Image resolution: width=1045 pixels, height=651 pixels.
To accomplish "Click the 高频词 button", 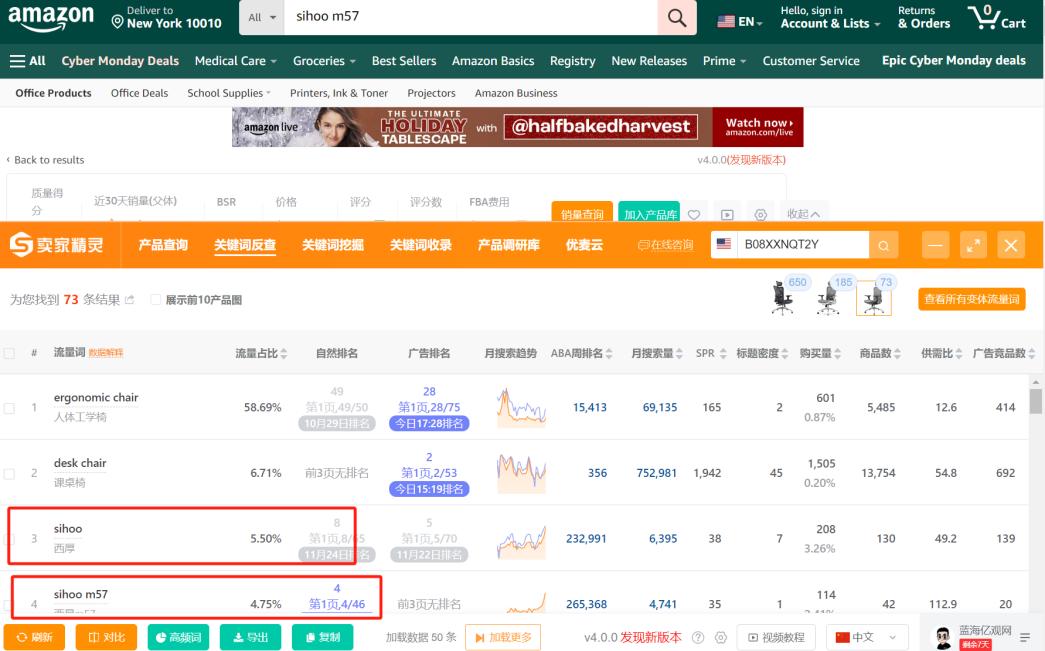I will (x=178, y=638).
